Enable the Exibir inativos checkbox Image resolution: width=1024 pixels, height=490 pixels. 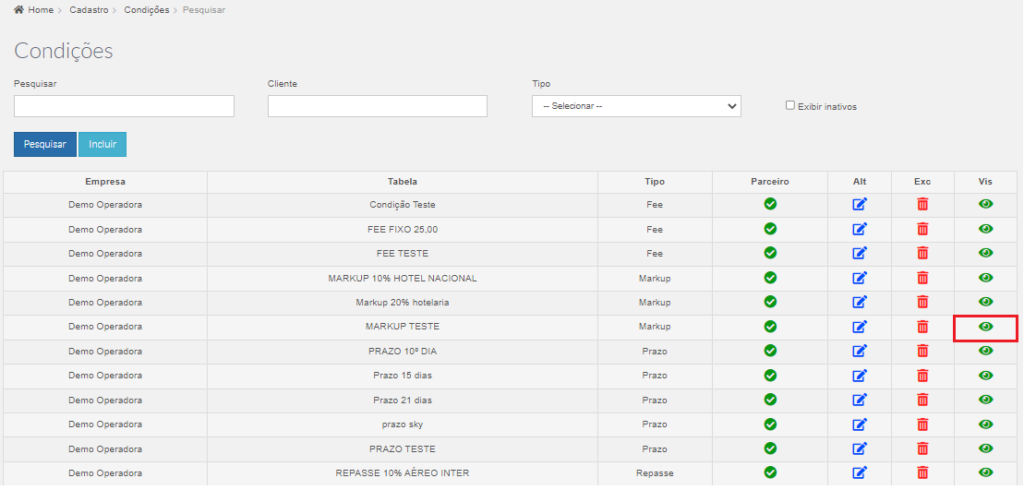(x=790, y=105)
